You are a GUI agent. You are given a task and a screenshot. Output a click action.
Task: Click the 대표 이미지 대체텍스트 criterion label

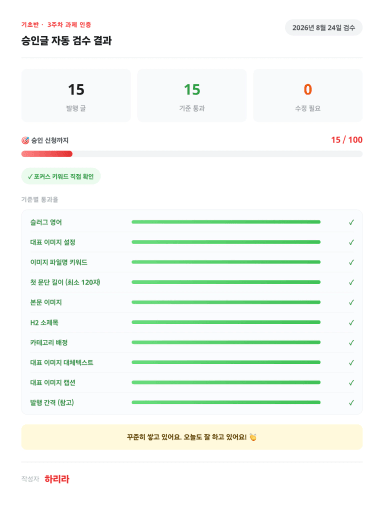pyautogui.click(x=62, y=362)
